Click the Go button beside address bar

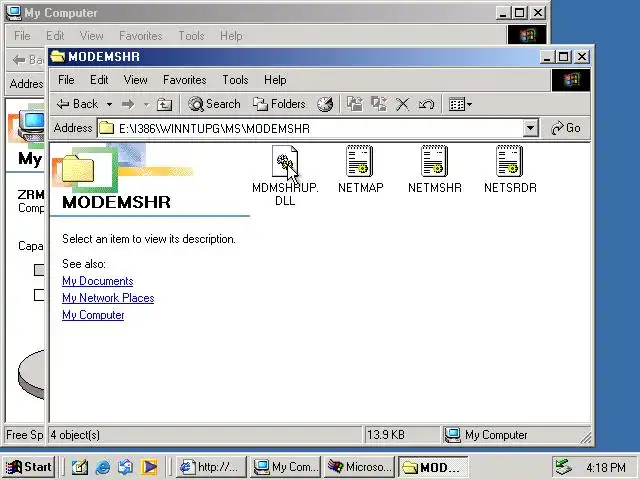pos(566,128)
